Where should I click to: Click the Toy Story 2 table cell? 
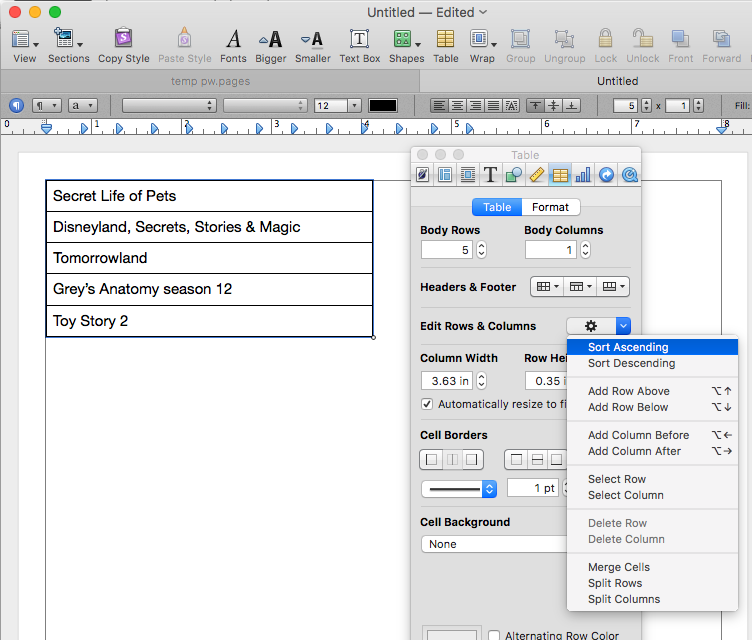(209, 321)
